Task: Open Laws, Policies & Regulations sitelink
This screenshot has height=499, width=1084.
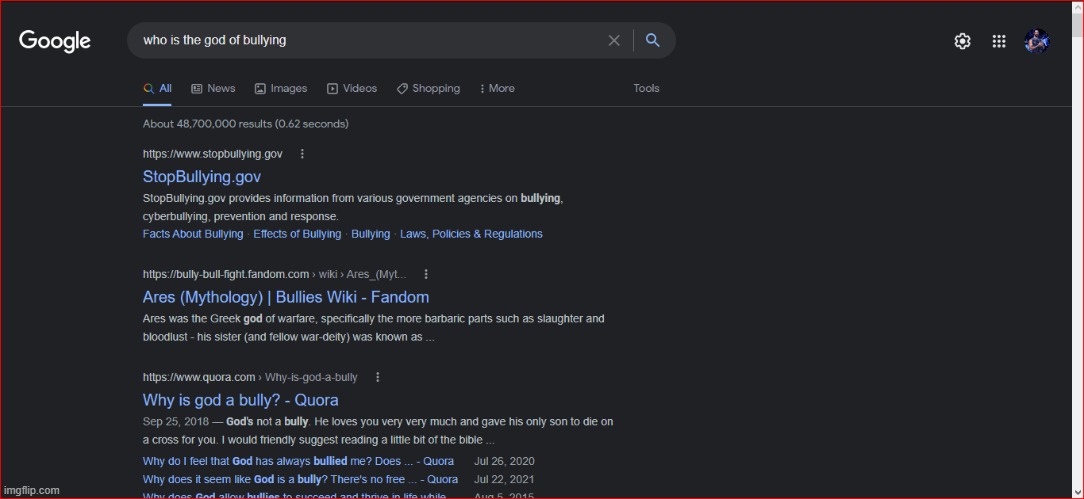Action: [x=471, y=234]
